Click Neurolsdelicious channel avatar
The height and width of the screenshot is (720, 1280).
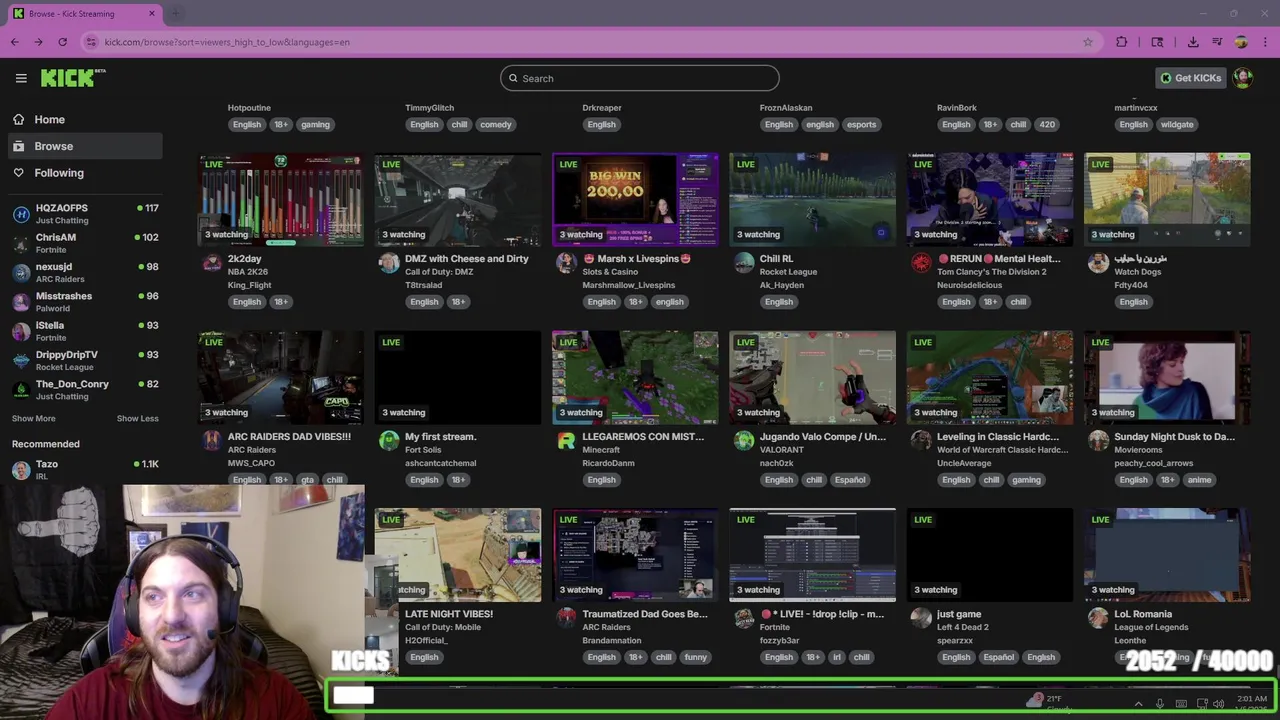(x=921, y=263)
